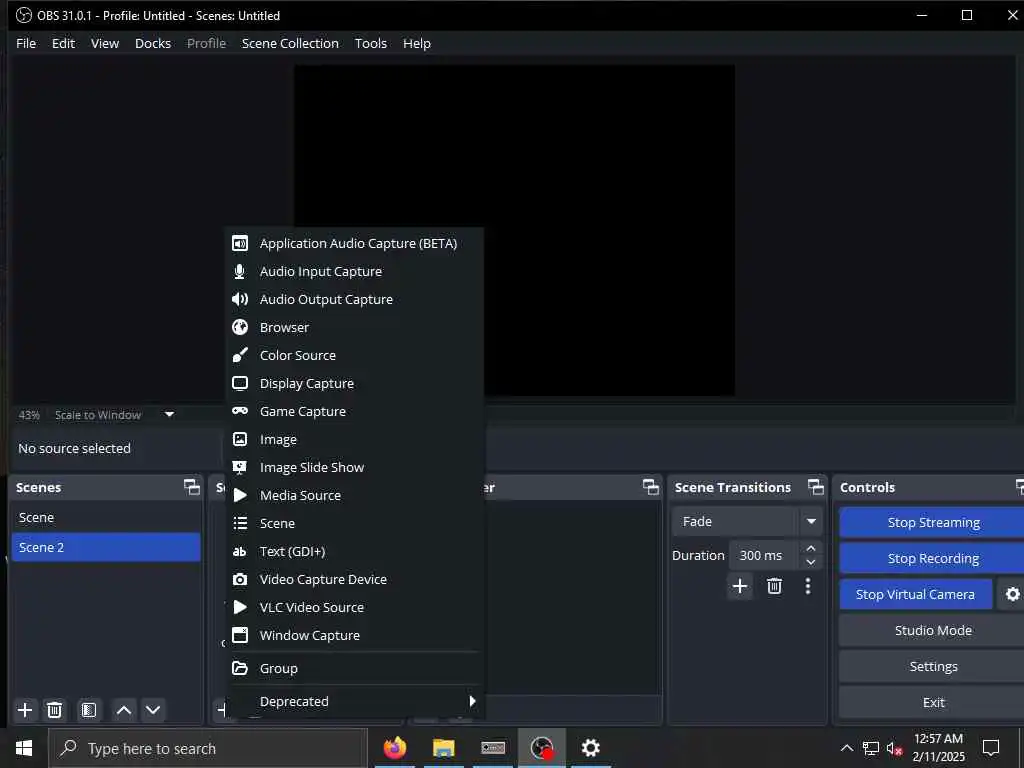The width and height of the screenshot is (1024, 768).
Task: Move scene up with the up arrow
Action: tap(123, 710)
